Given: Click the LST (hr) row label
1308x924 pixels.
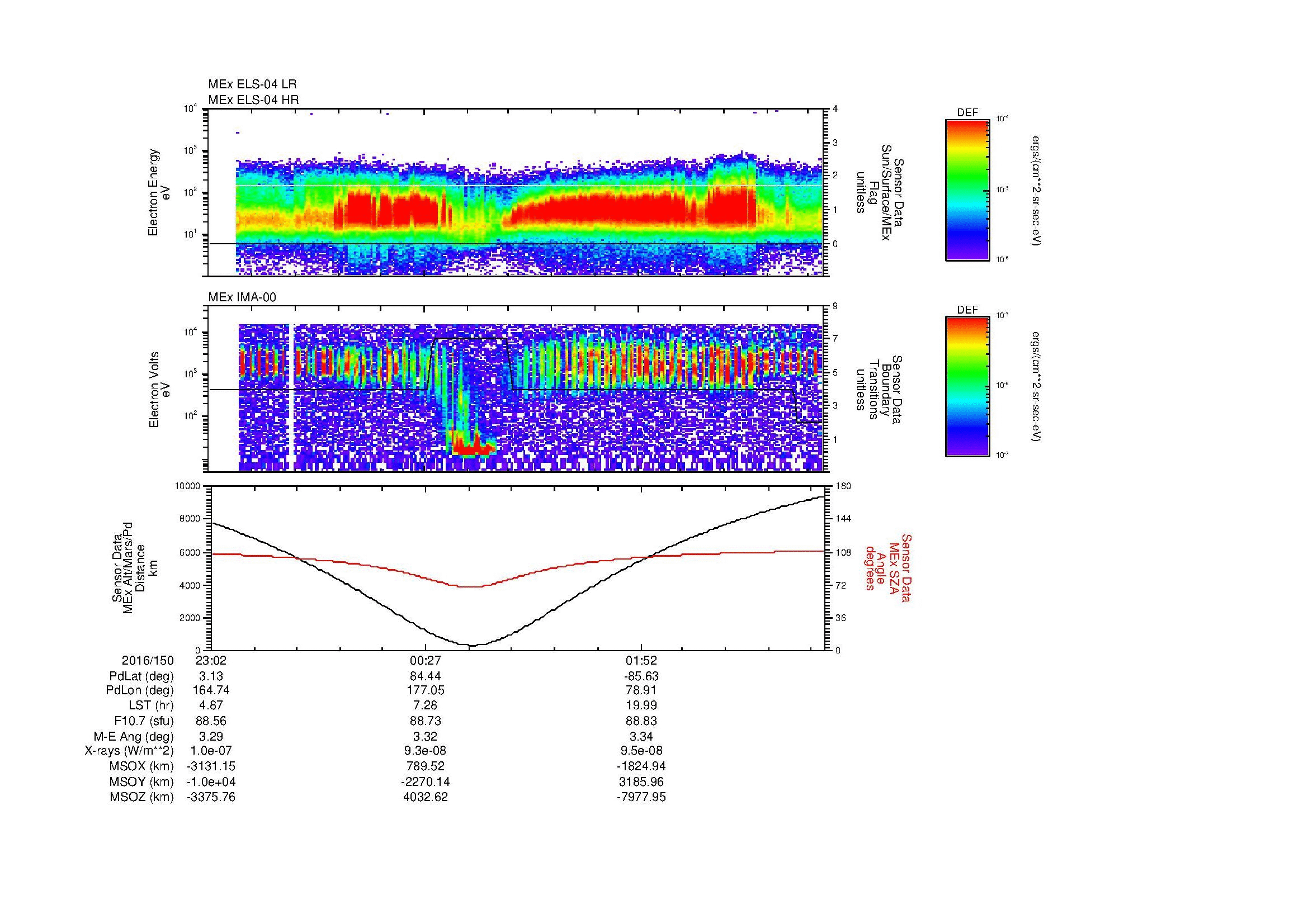Looking at the screenshot, I should (152, 705).
